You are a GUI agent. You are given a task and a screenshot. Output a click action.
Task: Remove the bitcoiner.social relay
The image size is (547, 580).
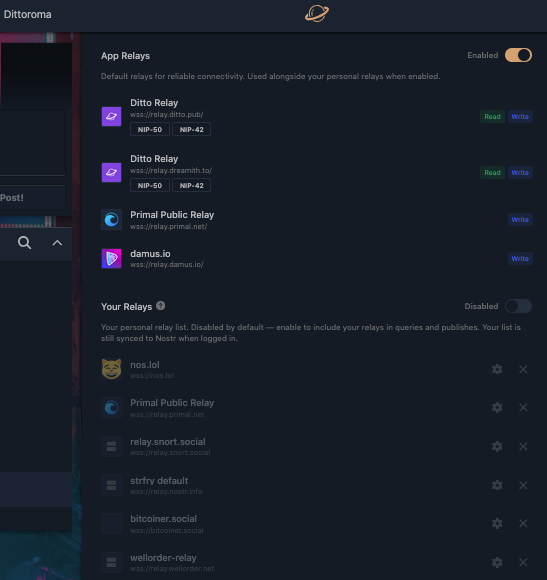click(523, 523)
